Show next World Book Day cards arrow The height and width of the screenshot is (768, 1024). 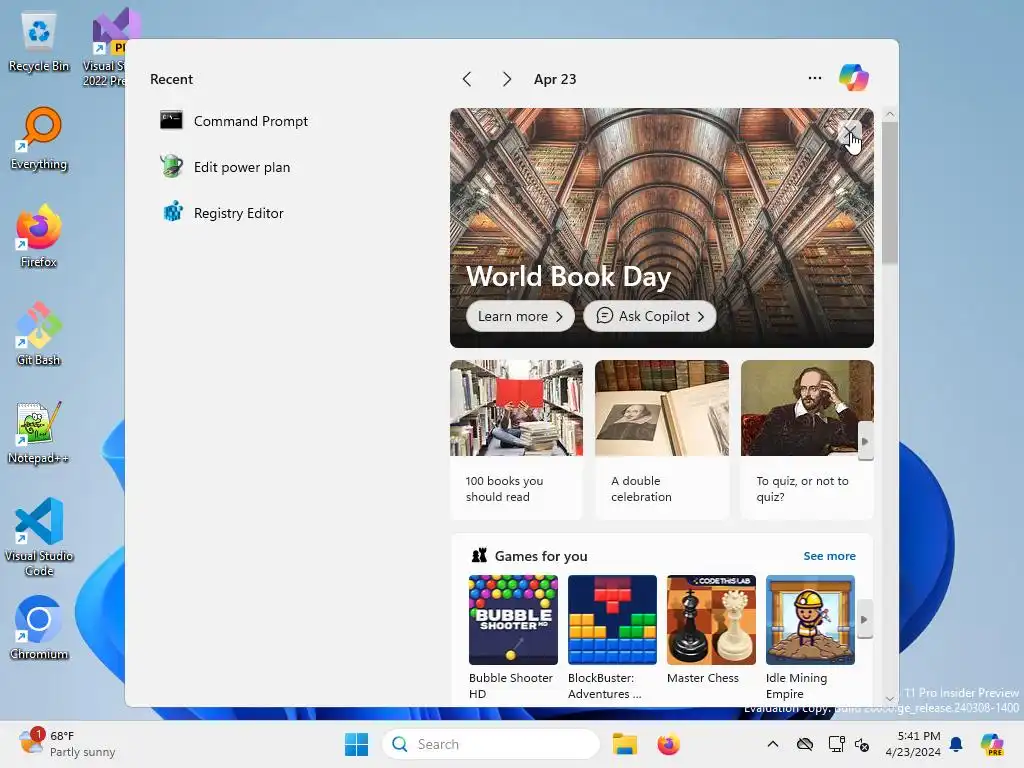coord(865,441)
